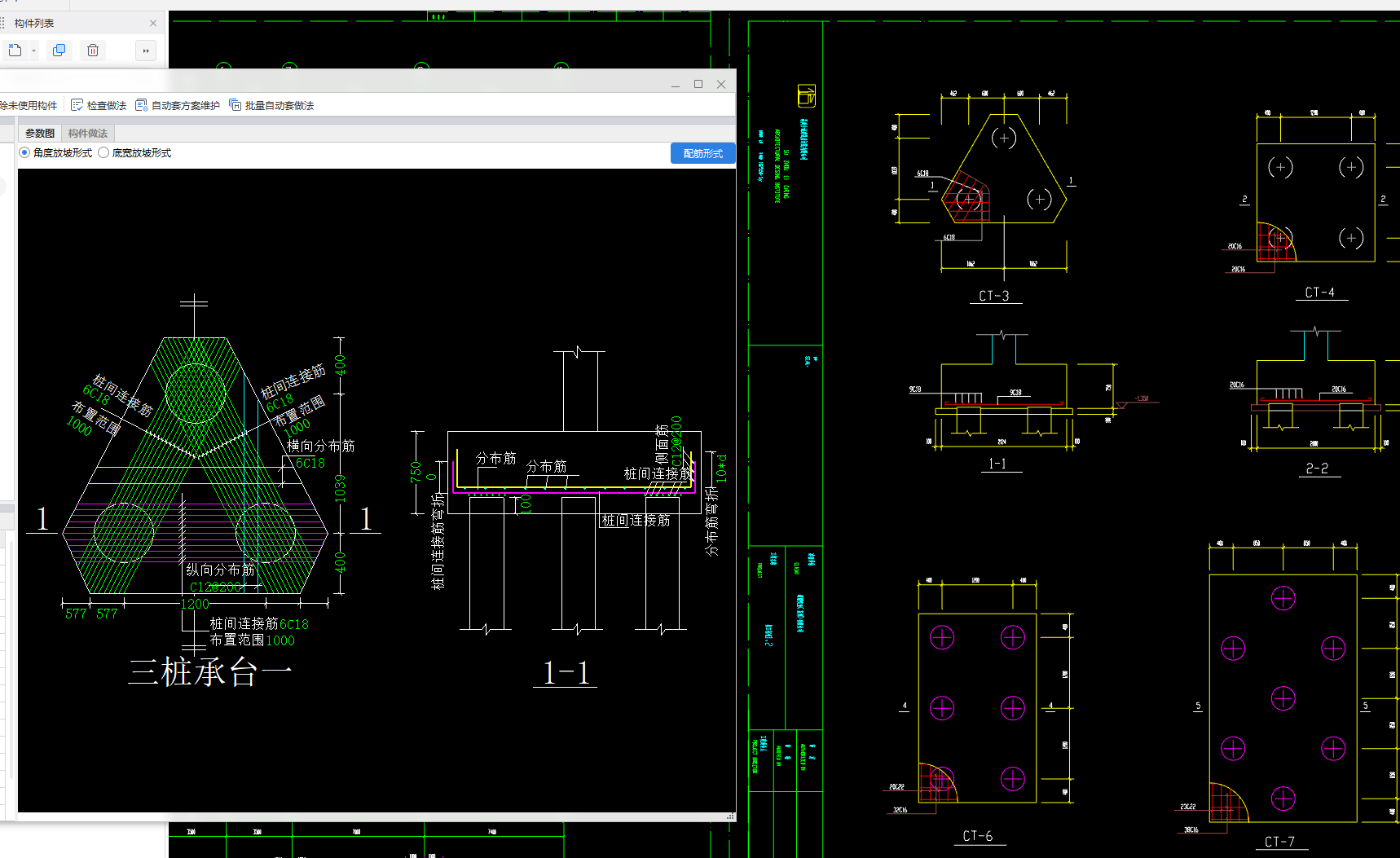Switch to the 构件做法 tab
Screen dimensions: 1400x858
click(x=88, y=133)
